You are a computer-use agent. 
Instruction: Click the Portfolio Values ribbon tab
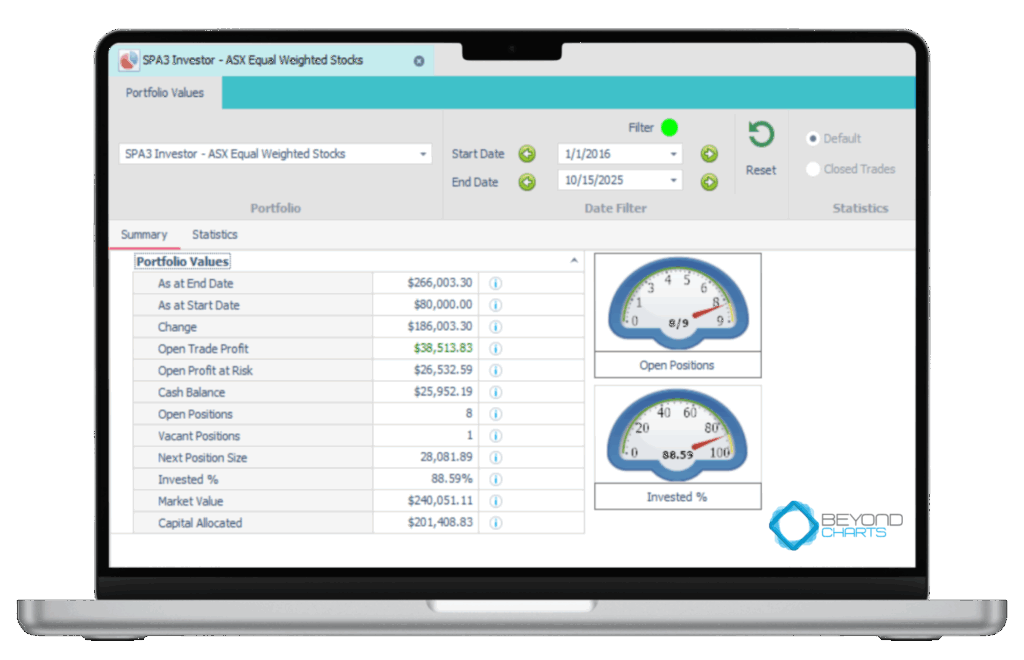click(165, 93)
